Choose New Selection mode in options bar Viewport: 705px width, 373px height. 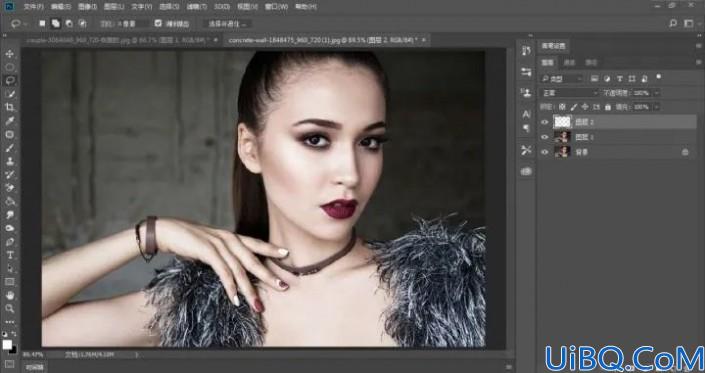[42, 23]
